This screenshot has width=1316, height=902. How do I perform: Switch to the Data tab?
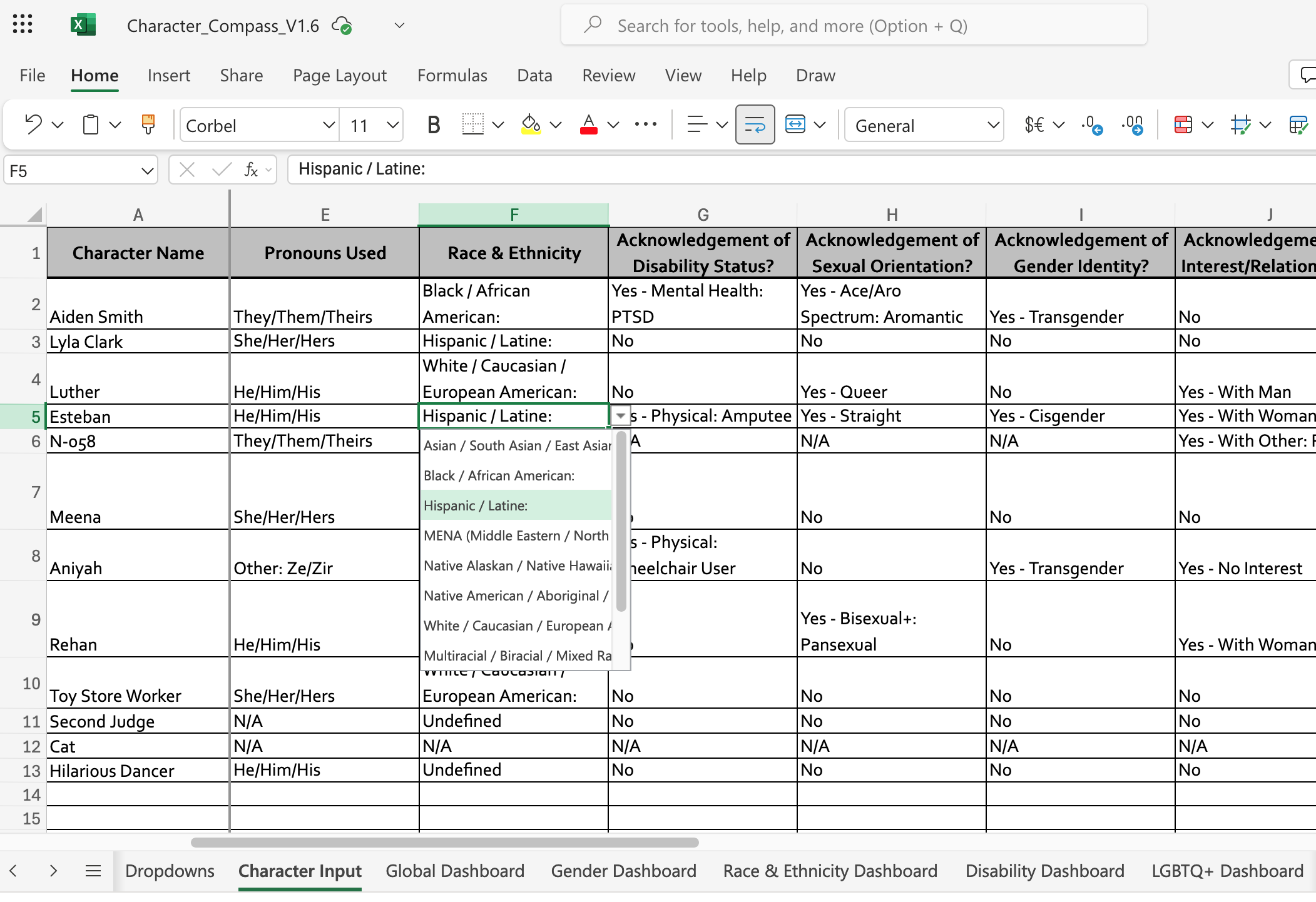click(534, 76)
